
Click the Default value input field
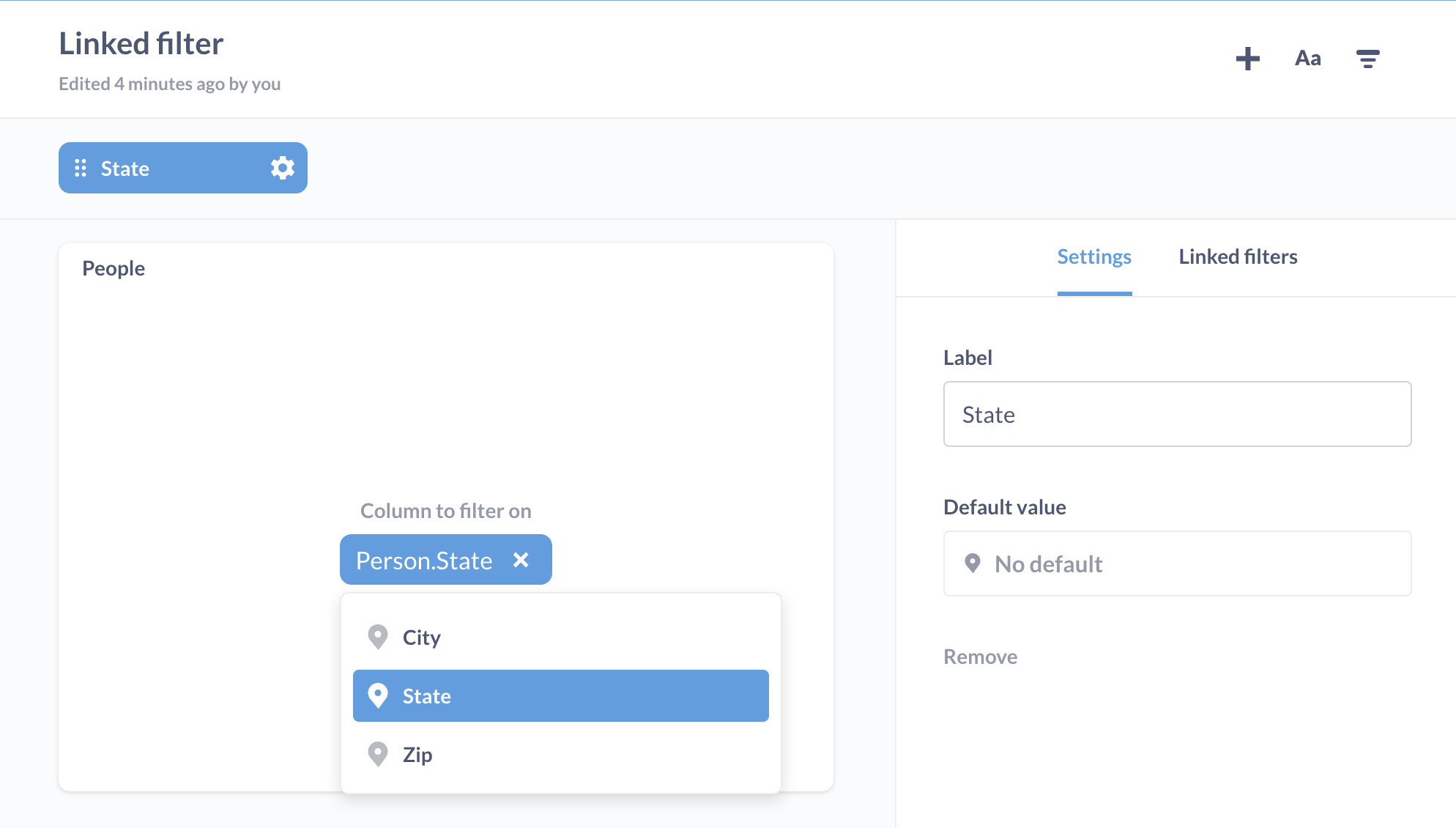click(x=1177, y=563)
